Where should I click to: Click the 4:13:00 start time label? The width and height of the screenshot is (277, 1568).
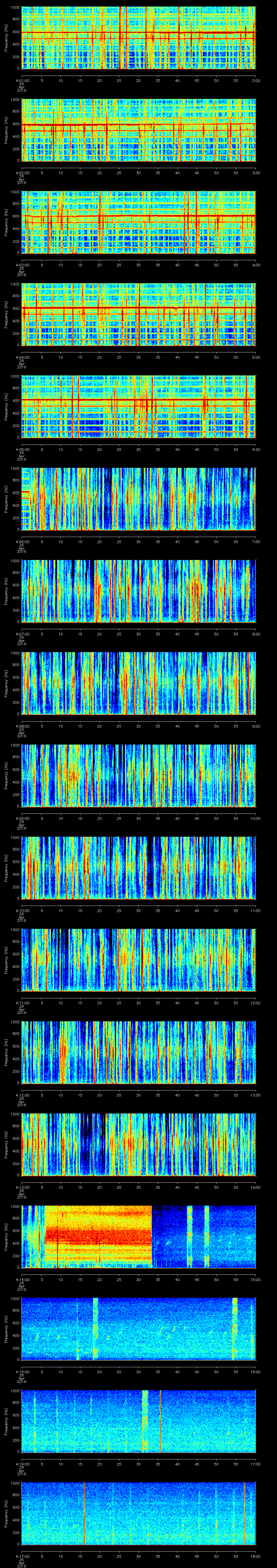pyautogui.click(x=22, y=1187)
